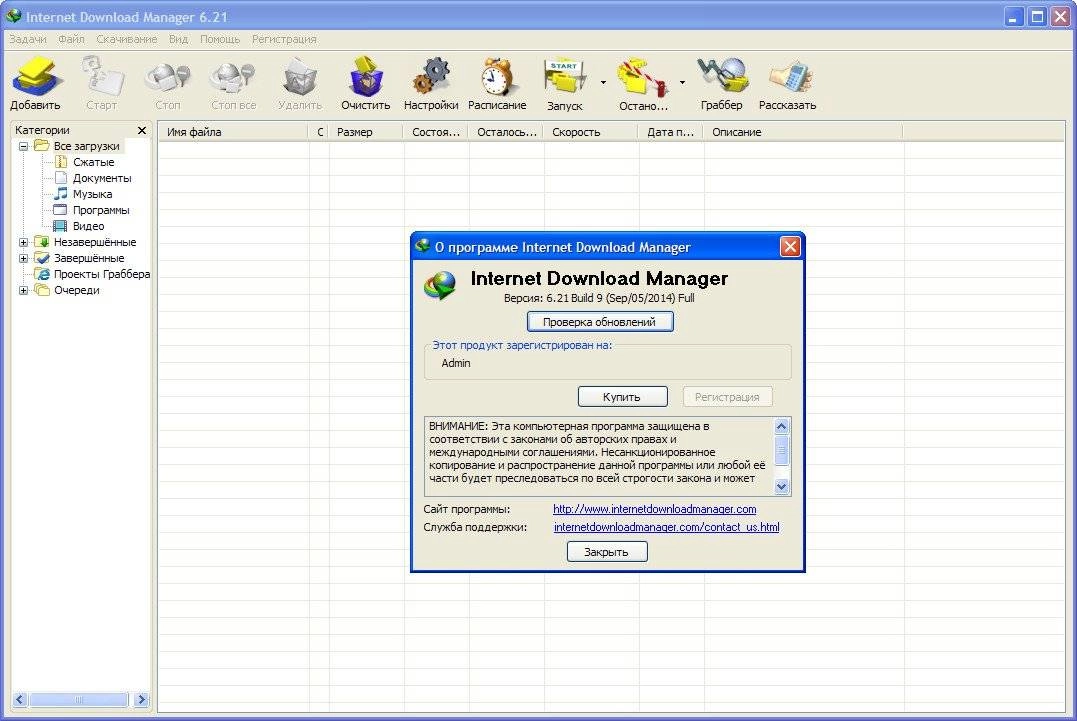Open the Помощь menu
Screen dimensions: 1077x721
pyautogui.click(x=220, y=39)
